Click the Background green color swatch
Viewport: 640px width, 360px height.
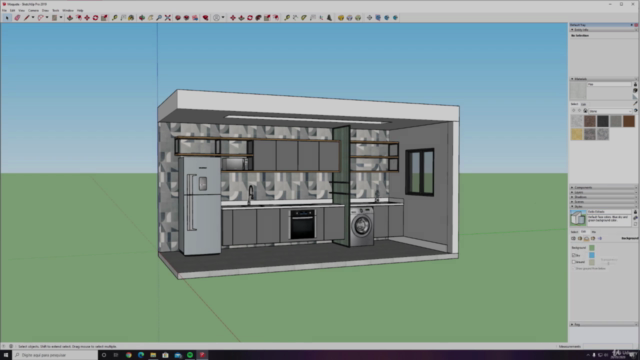592,248
